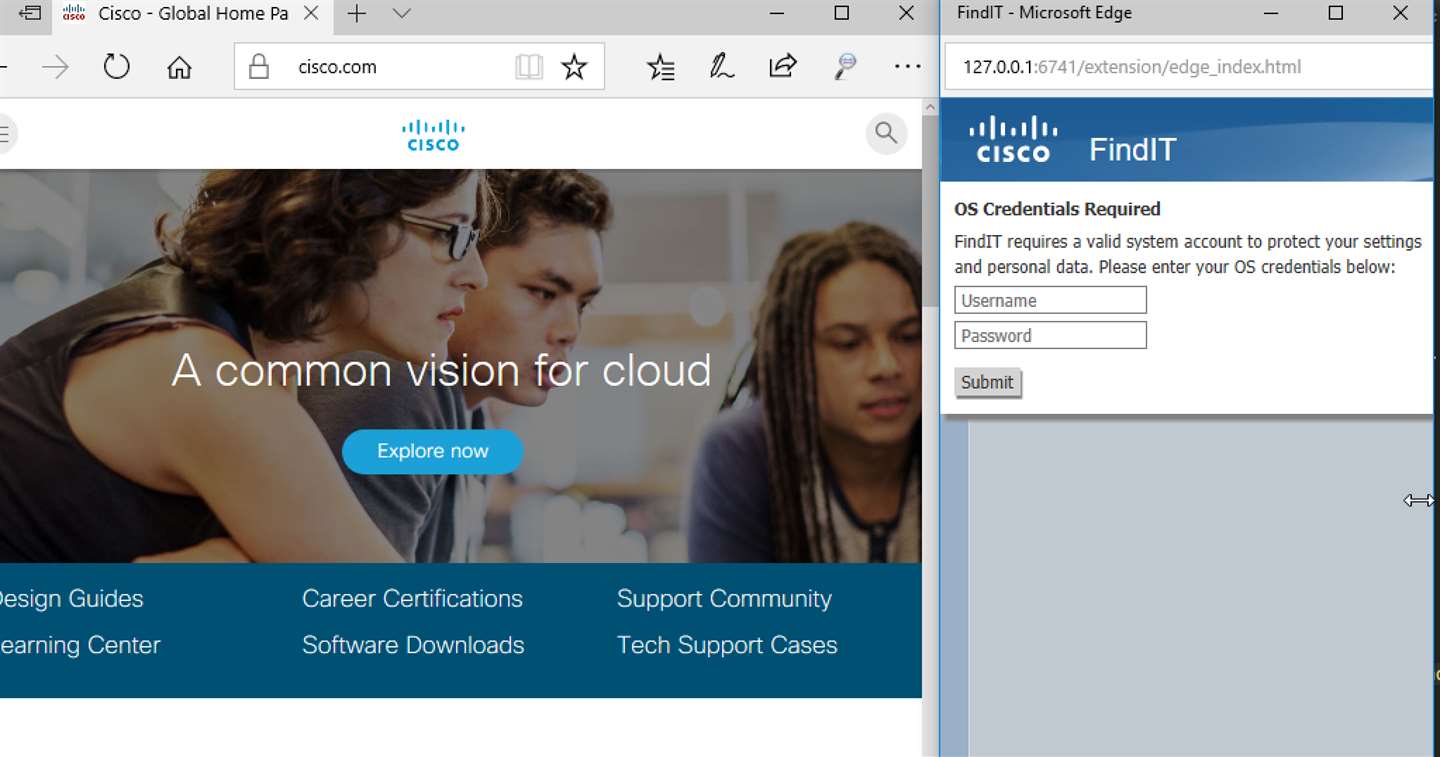Show tab previews dropdown arrow

(x=402, y=13)
